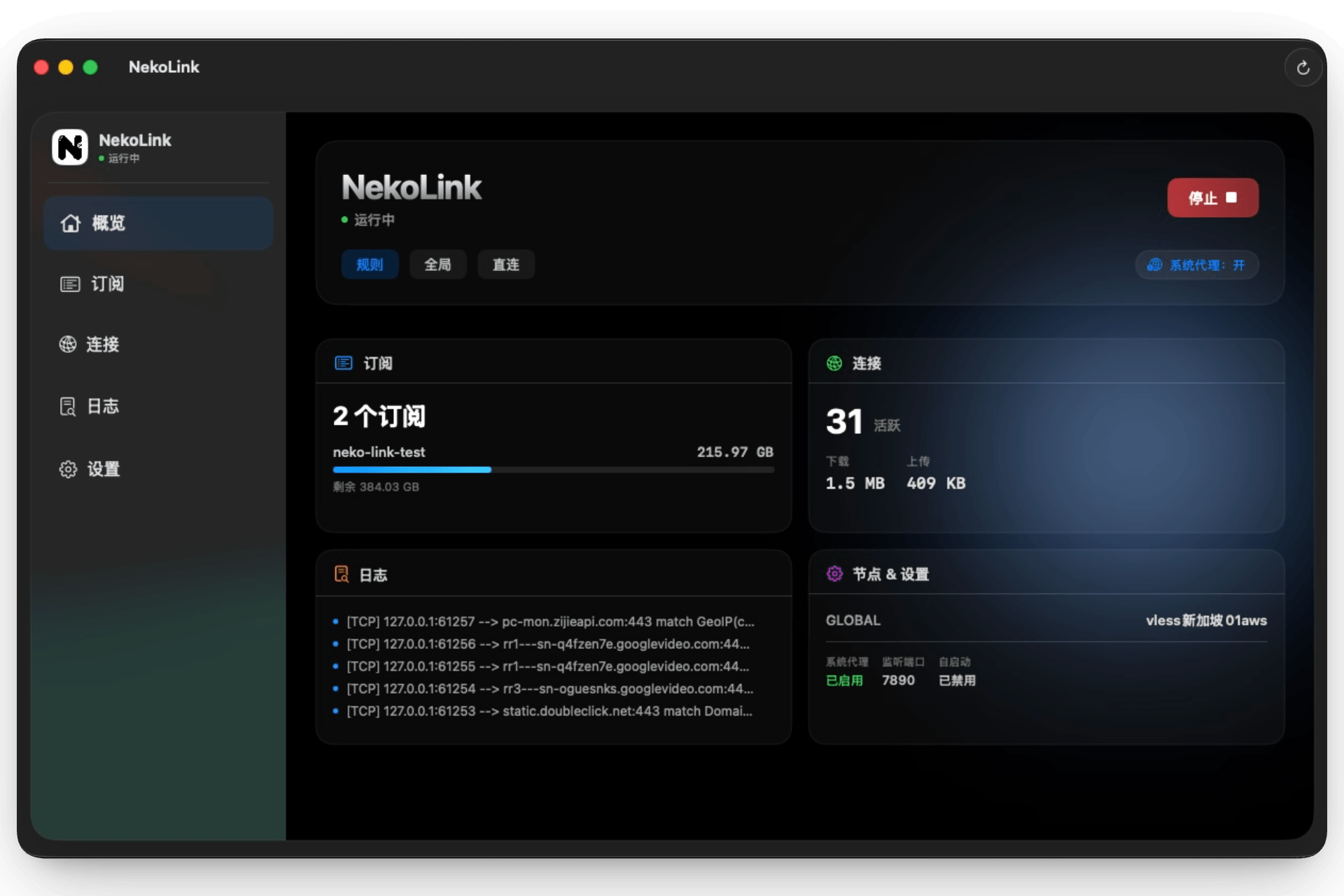
Task: Click the refresh icon in the title bar
Action: pyautogui.click(x=1303, y=68)
